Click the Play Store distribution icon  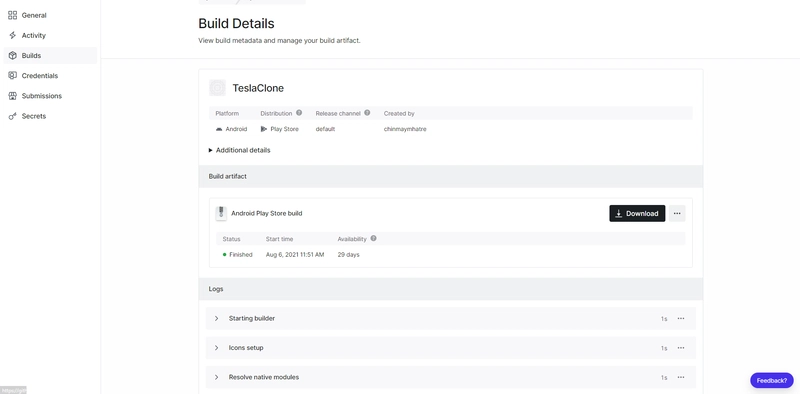click(264, 129)
